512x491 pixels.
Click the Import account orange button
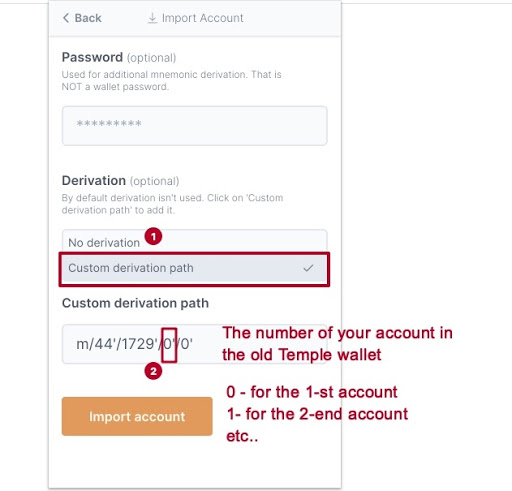pyautogui.click(x=137, y=416)
